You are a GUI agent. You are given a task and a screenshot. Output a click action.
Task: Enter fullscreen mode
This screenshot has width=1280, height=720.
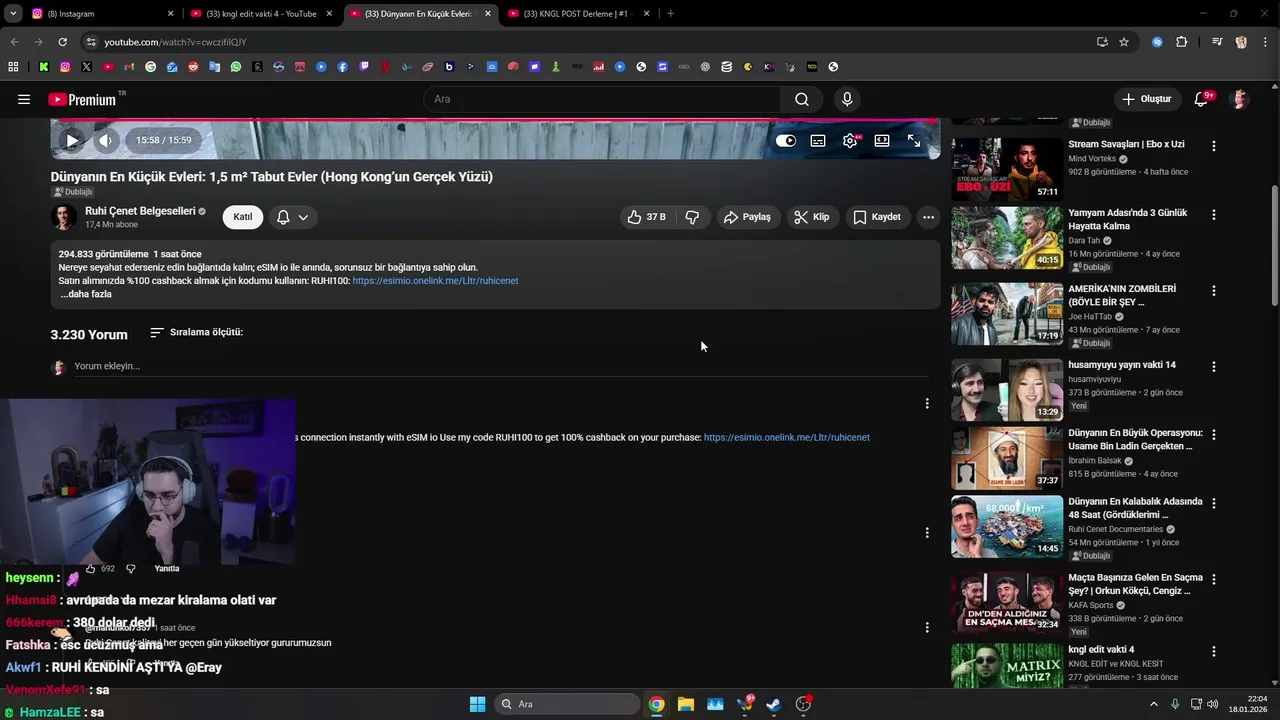pos(914,141)
